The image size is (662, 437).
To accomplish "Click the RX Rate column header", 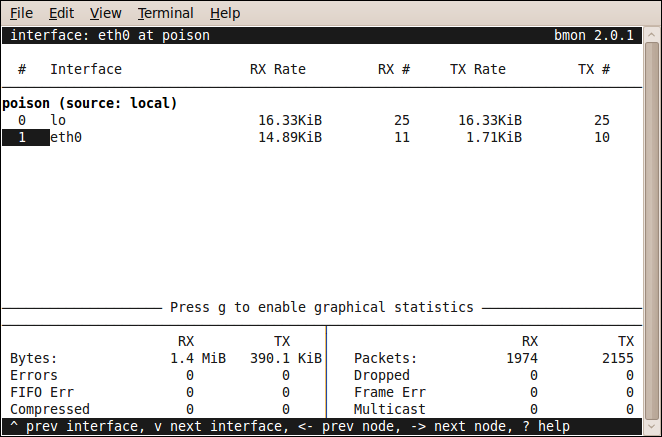I will [278, 69].
